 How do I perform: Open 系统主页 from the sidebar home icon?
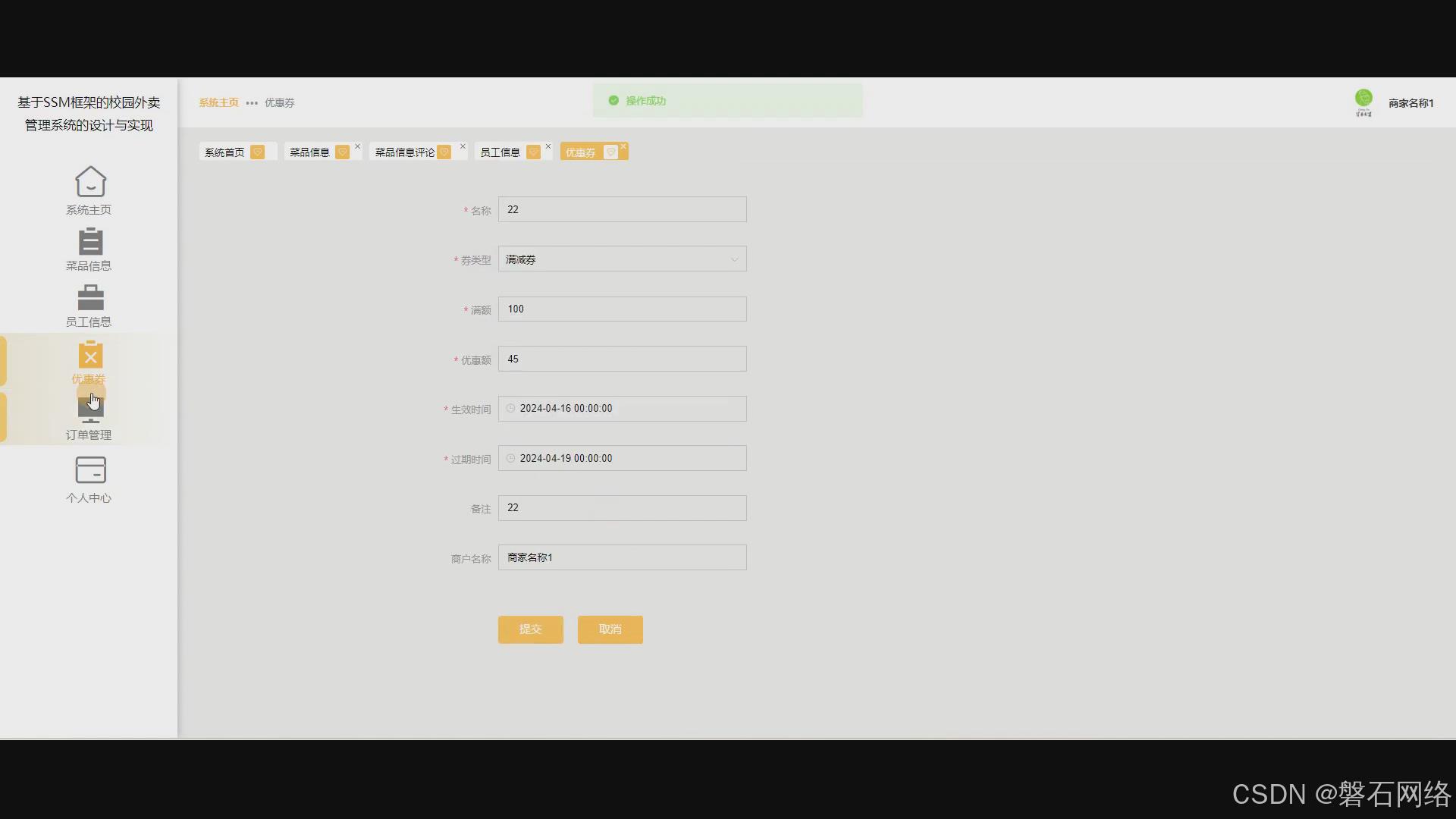click(x=90, y=182)
